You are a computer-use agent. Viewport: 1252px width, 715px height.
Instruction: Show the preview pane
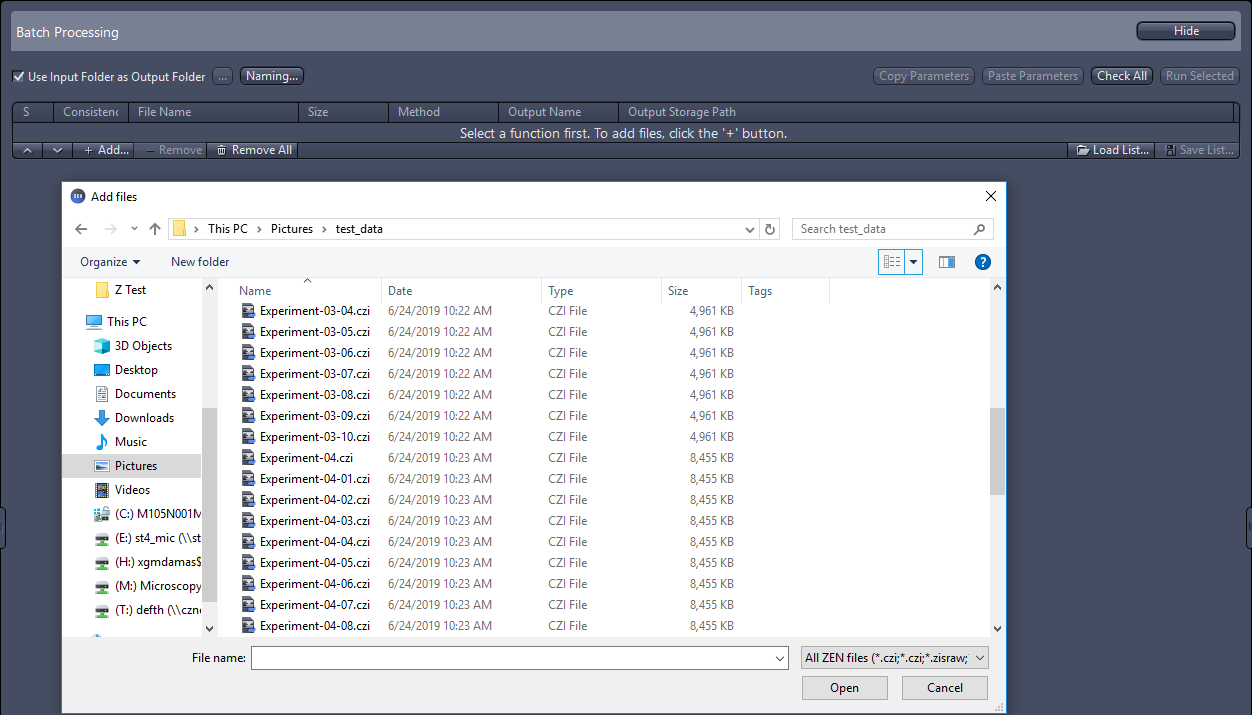pyautogui.click(x=947, y=262)
